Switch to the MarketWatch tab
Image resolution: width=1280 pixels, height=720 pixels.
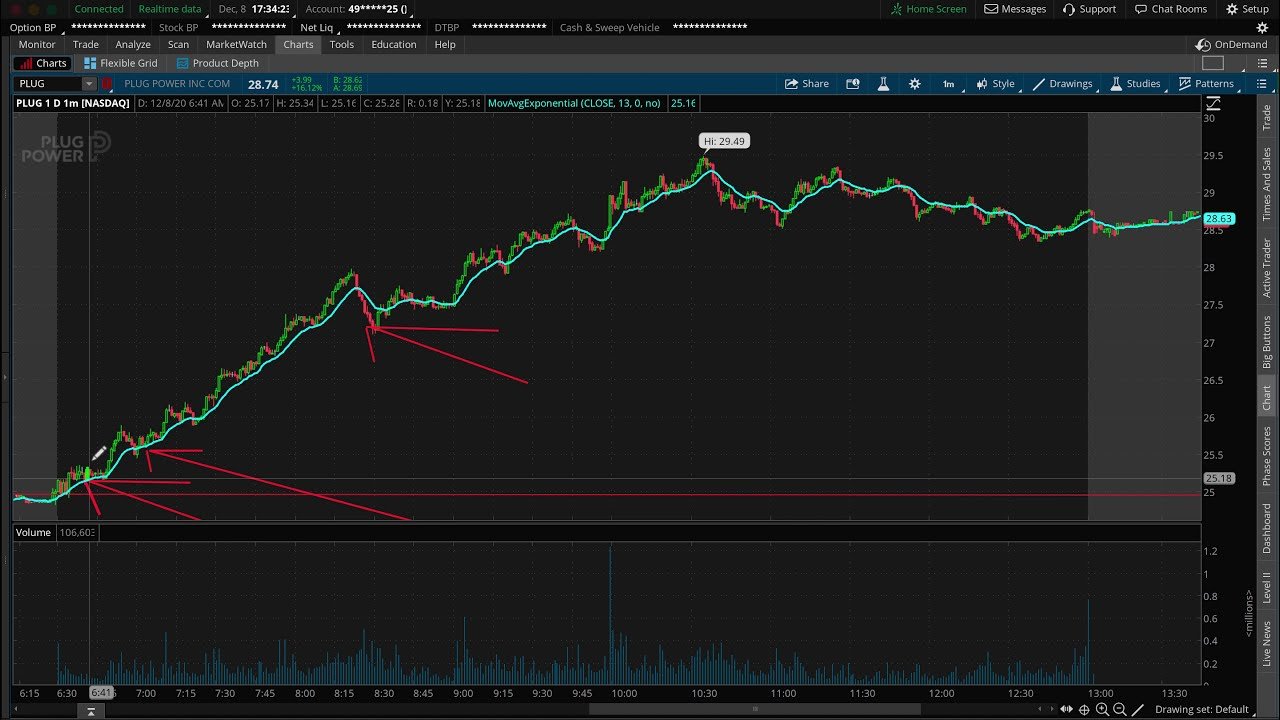(236, 44)
